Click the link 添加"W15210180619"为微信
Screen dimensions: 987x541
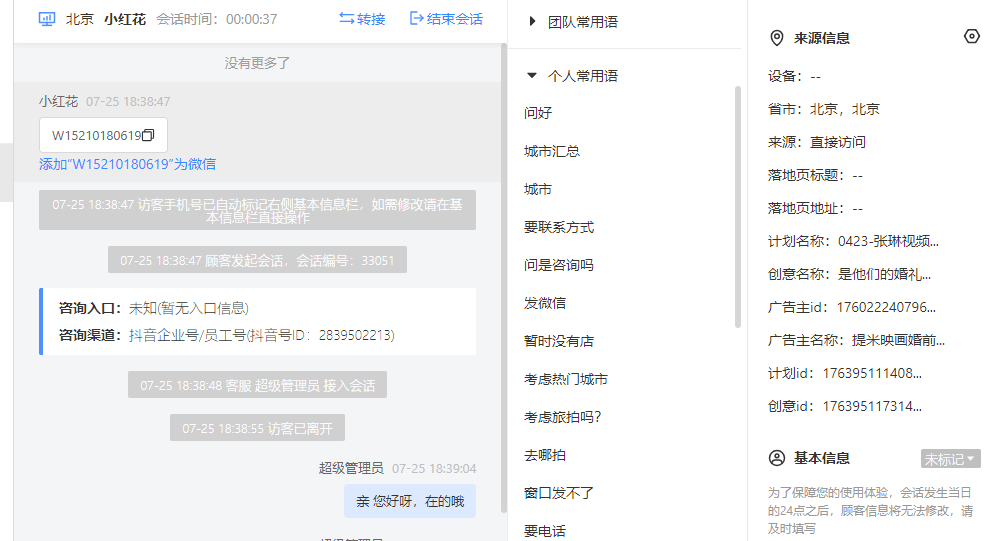point(127,164)
